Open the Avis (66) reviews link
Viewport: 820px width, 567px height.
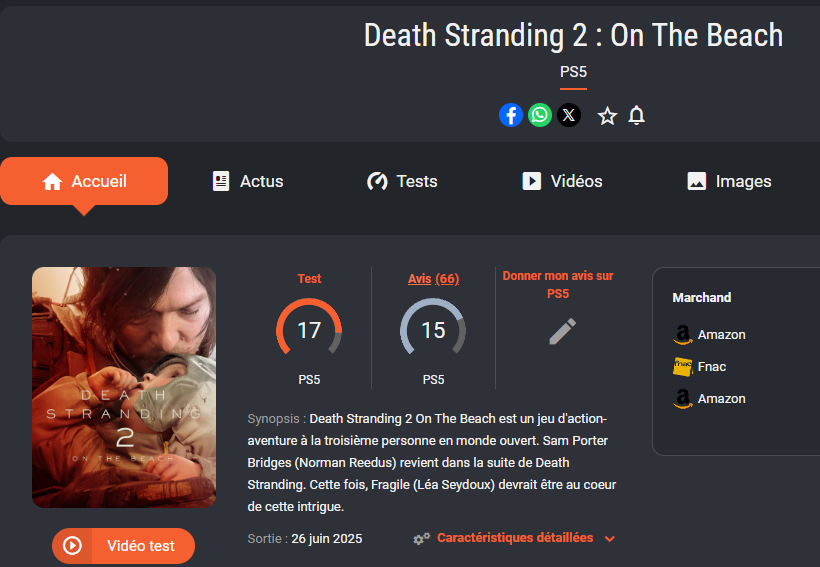434,279
